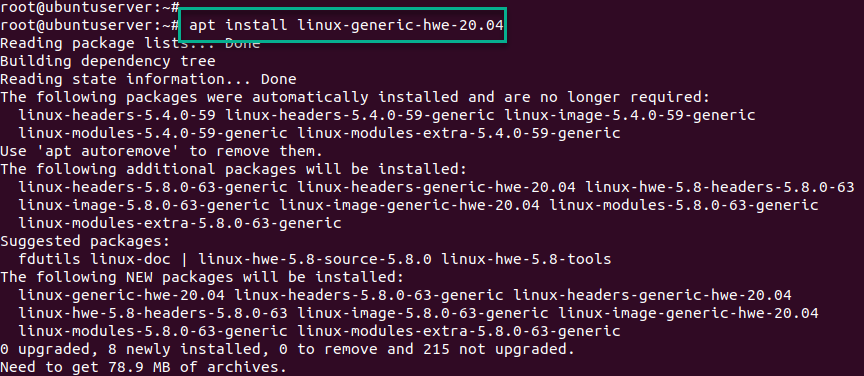
Task: Click 'Building dependency tree' text
Action: pyautogui.click(x=108, y=61)
